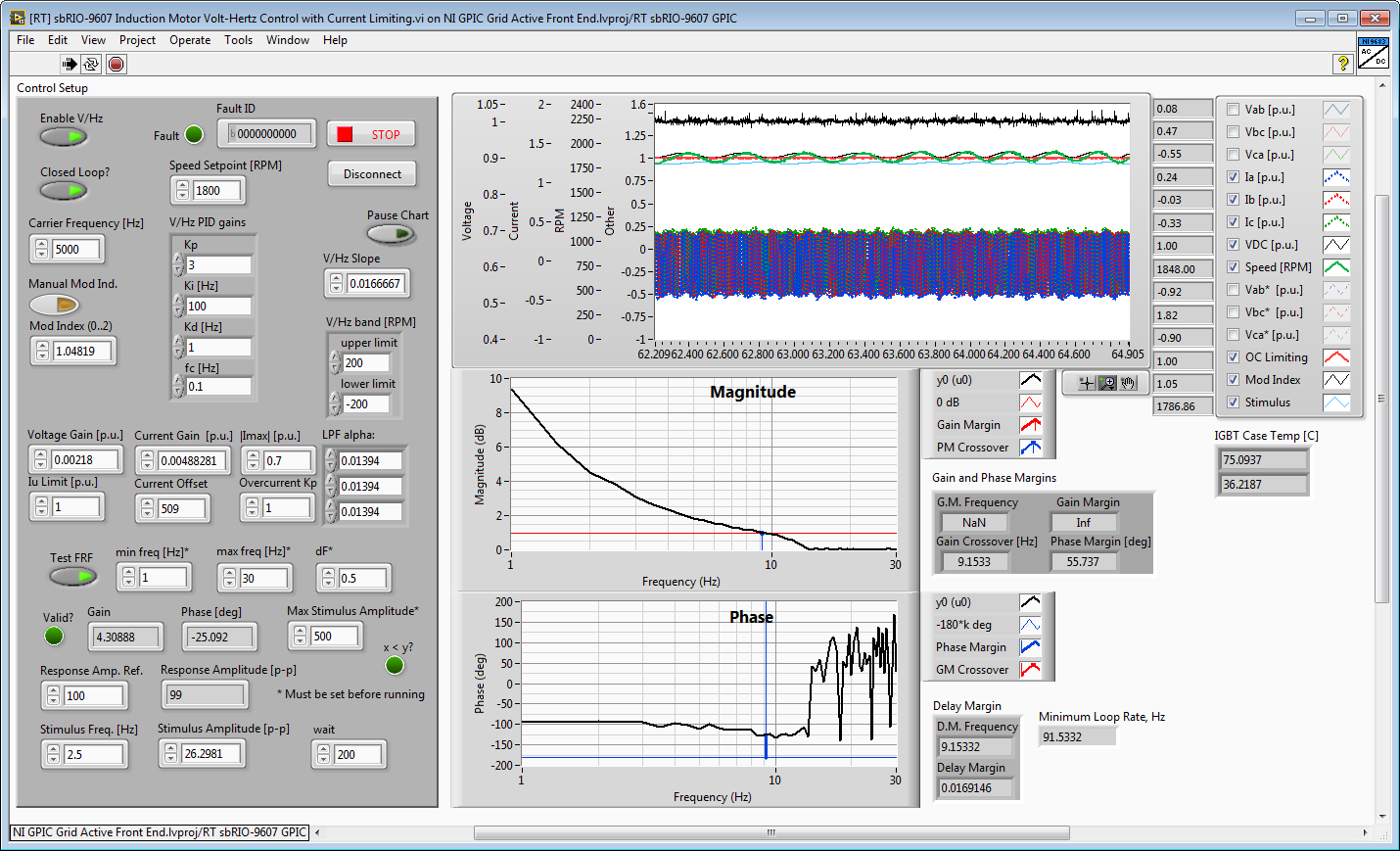The width and height of the screenshot is (1400, 851).
Task: Open the Window menu
Action: click(x=288, y=40)
